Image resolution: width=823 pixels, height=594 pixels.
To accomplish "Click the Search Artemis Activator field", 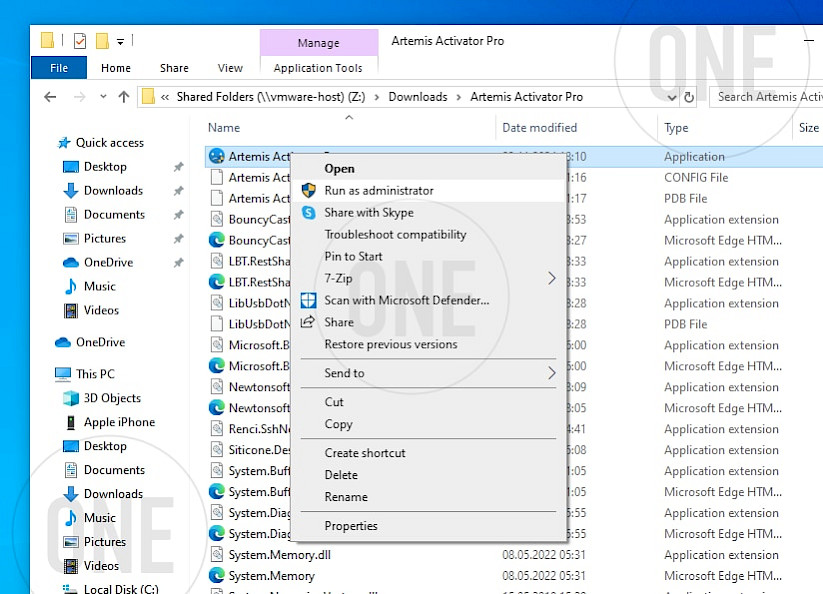I will (x=766, y=97).
